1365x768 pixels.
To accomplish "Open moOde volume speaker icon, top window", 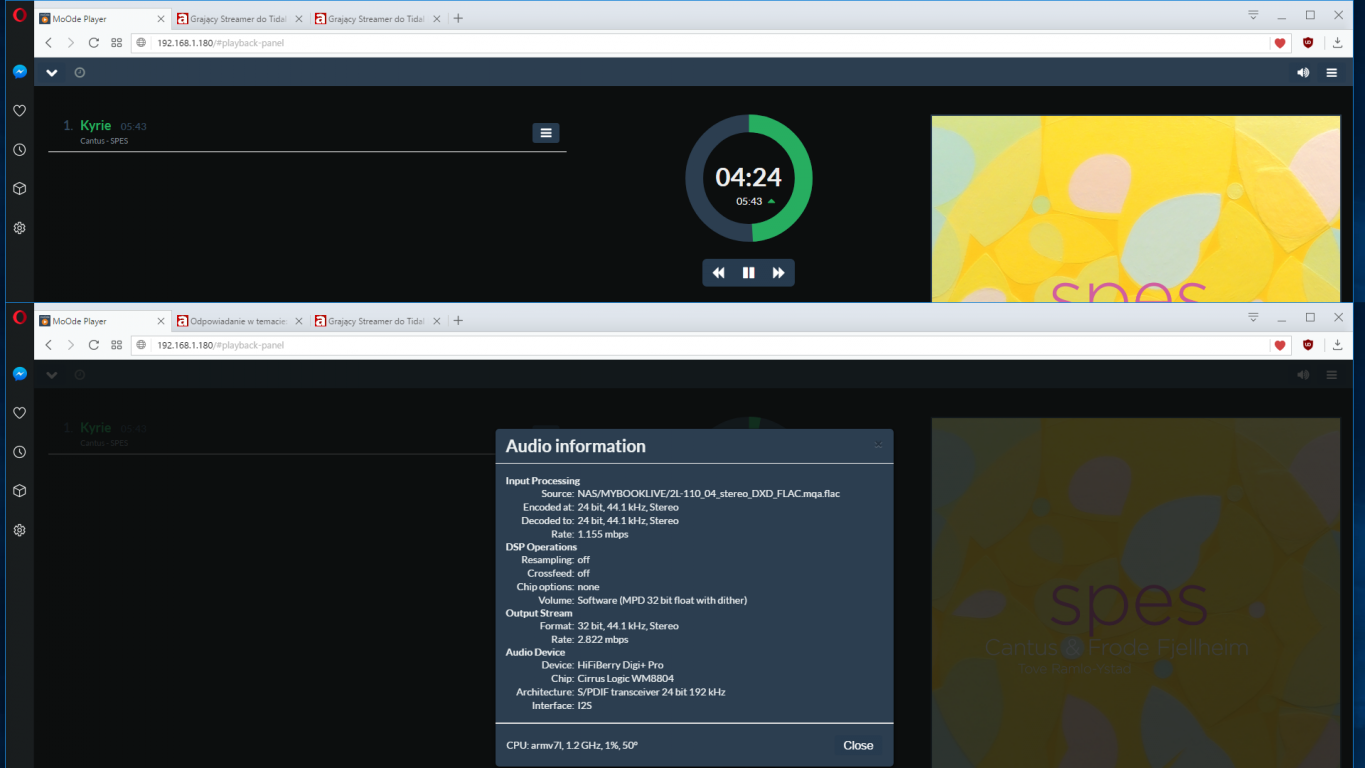I will click(1303, 72).
